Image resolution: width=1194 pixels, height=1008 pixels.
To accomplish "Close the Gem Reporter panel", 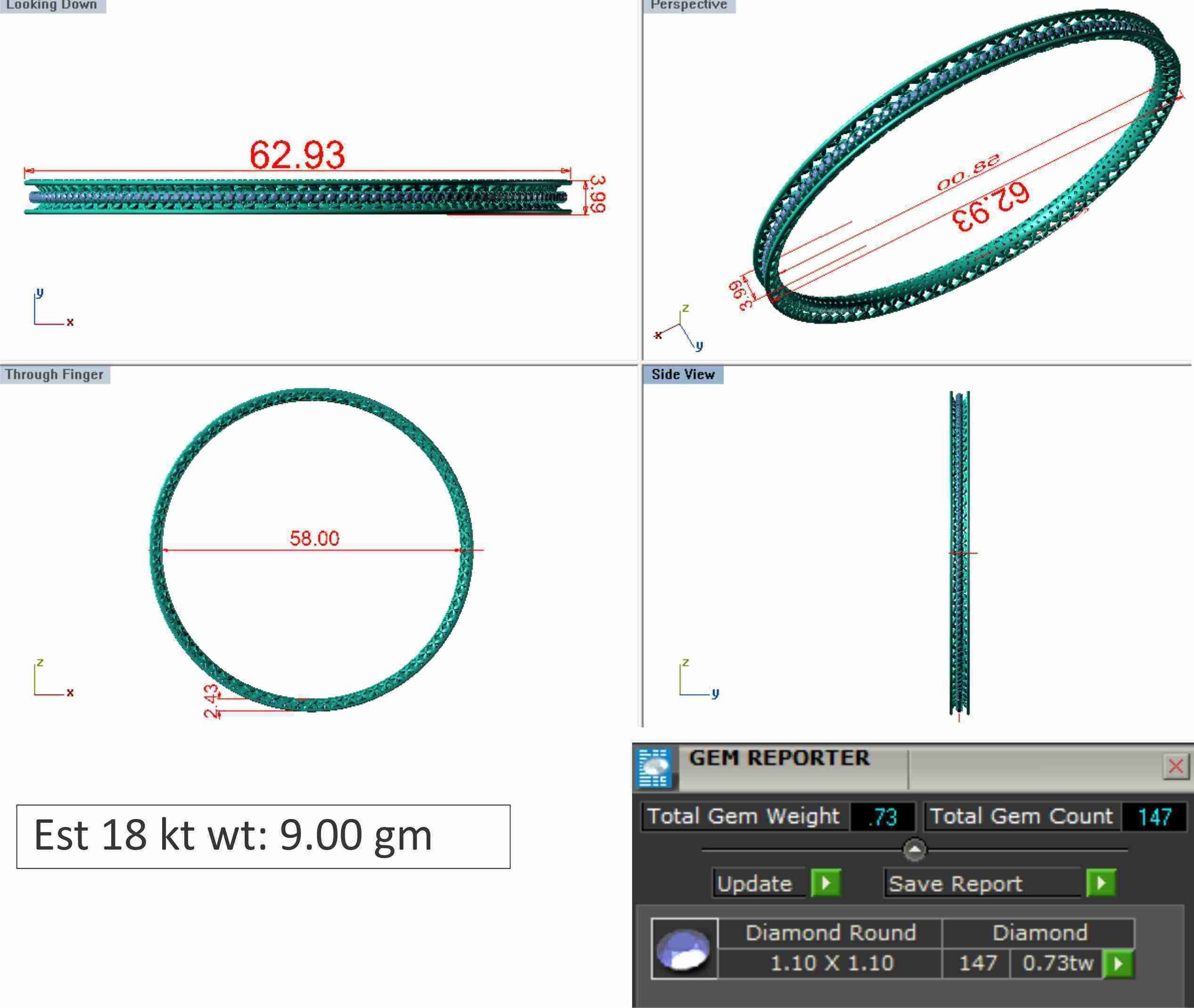I will tap(1176, 766).
